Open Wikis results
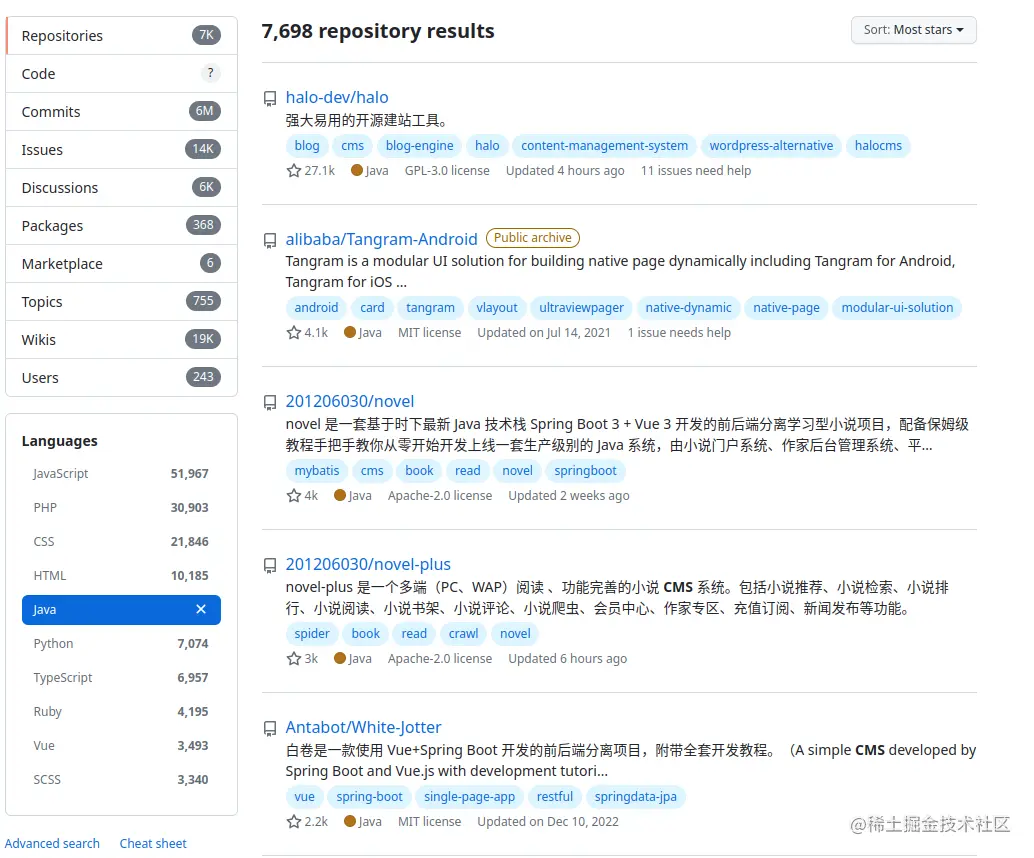The image size is (1034, 858). 121,340
